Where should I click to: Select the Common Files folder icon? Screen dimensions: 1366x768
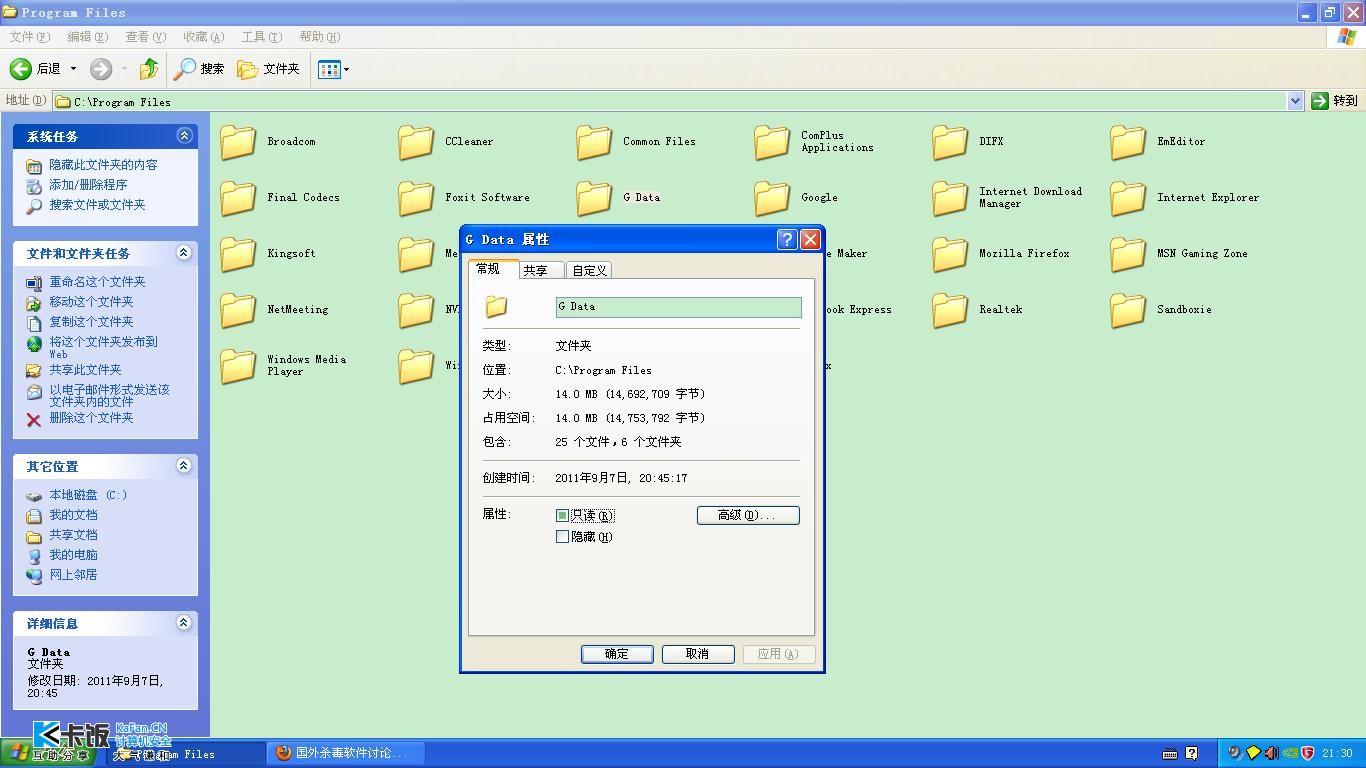(594, 142)
